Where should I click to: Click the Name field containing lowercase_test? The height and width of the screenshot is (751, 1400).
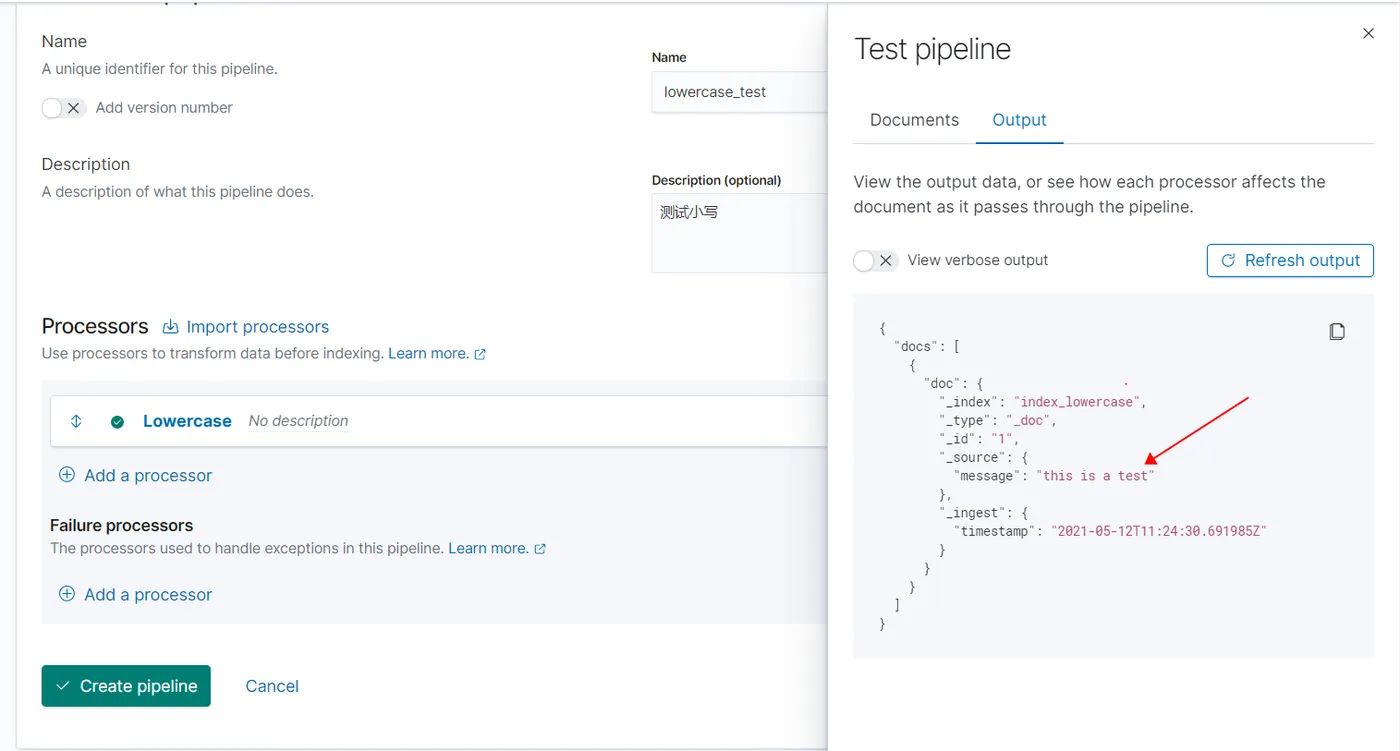coord(739,92)
